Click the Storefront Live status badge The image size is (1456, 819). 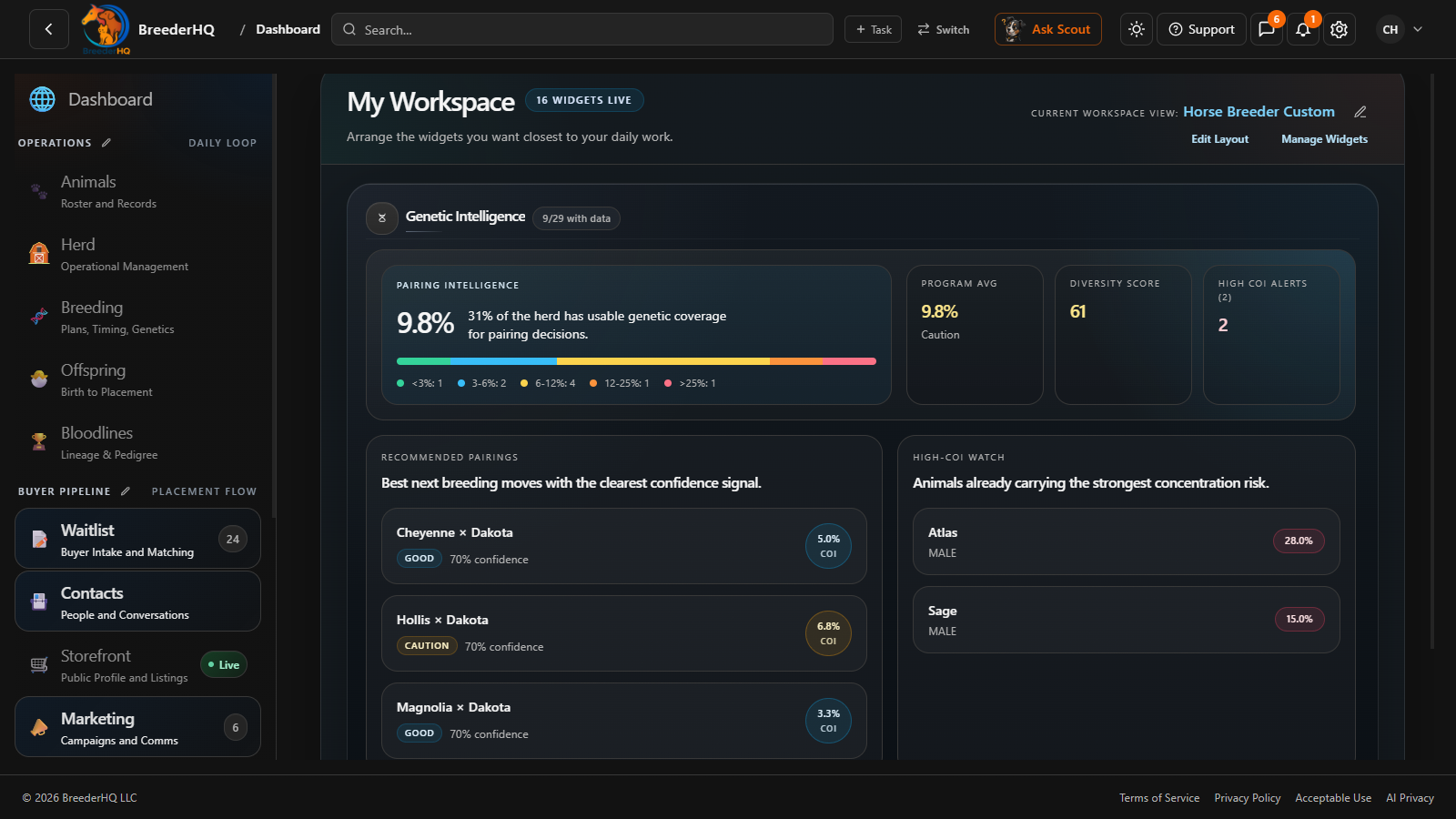(x=224, y=664)
